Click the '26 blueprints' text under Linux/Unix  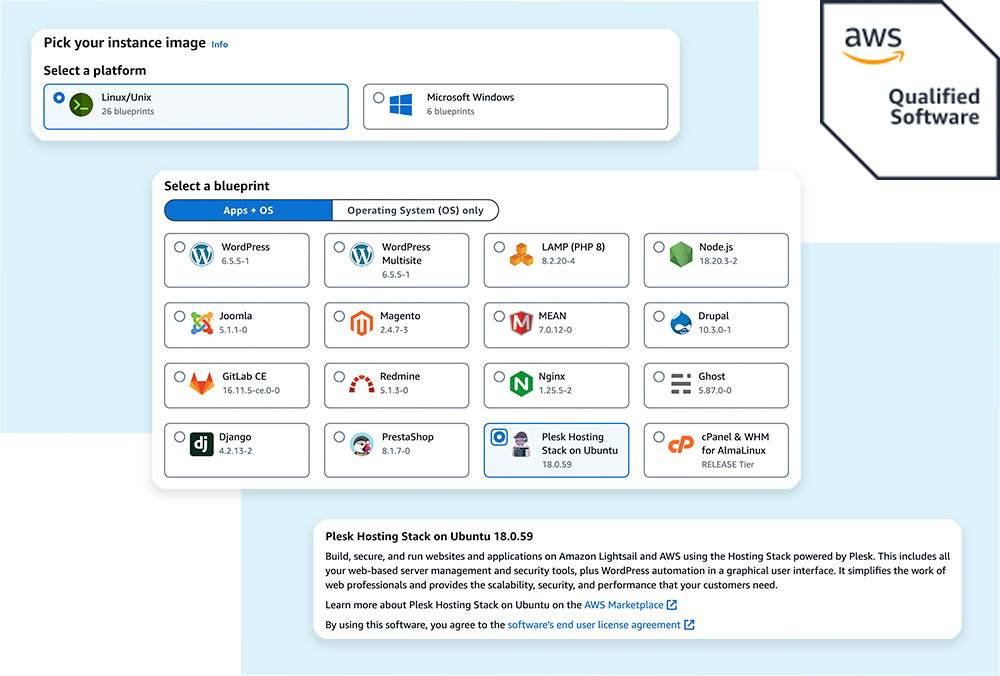coord(128,111)
